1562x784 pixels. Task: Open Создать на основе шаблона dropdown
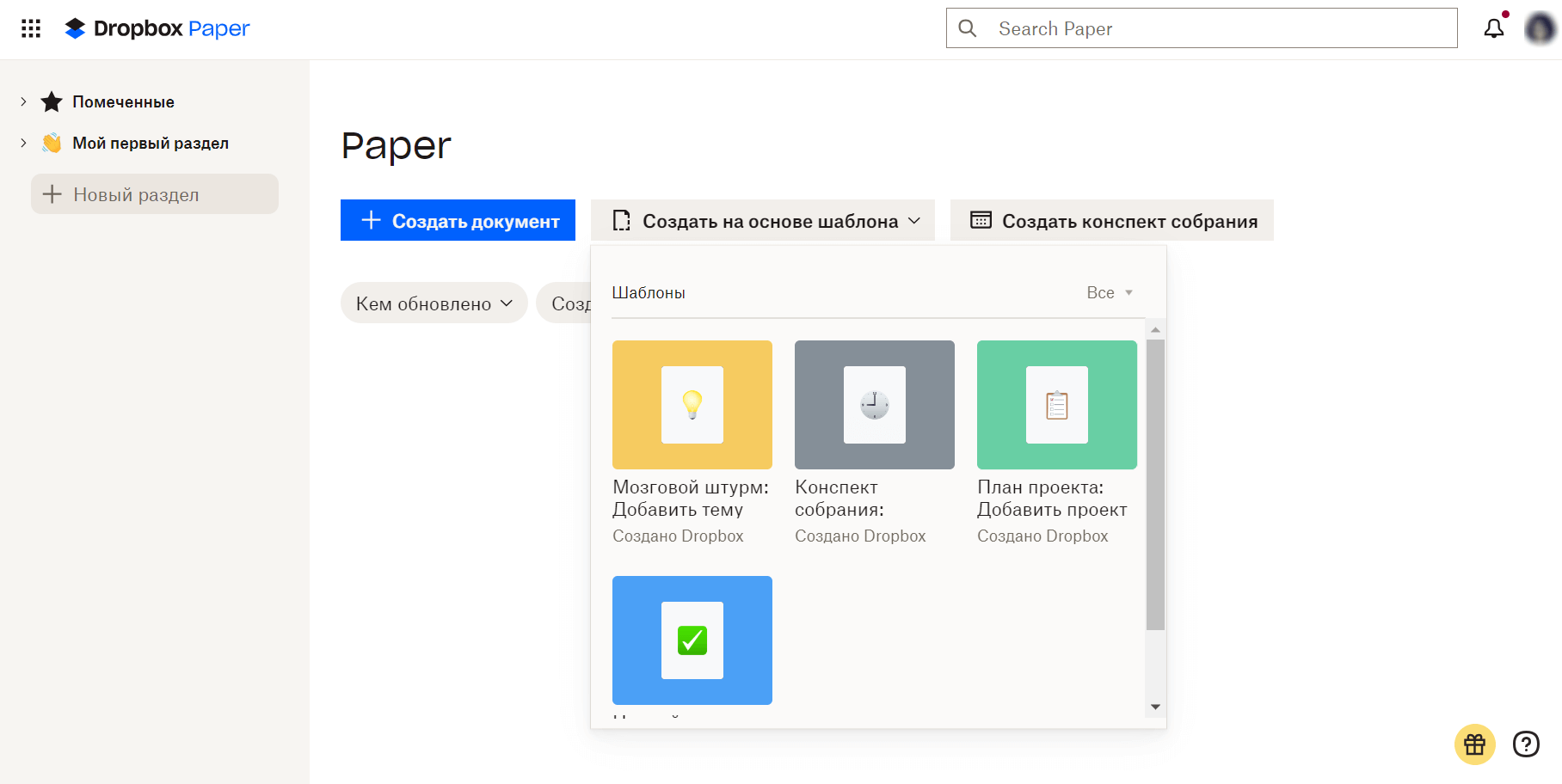click(763, 220)
